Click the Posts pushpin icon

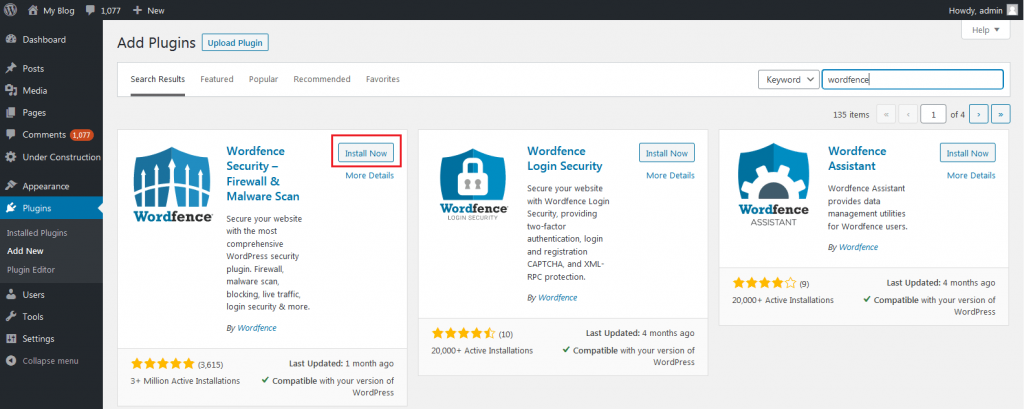pyautogui.click(x=10, y=69)
